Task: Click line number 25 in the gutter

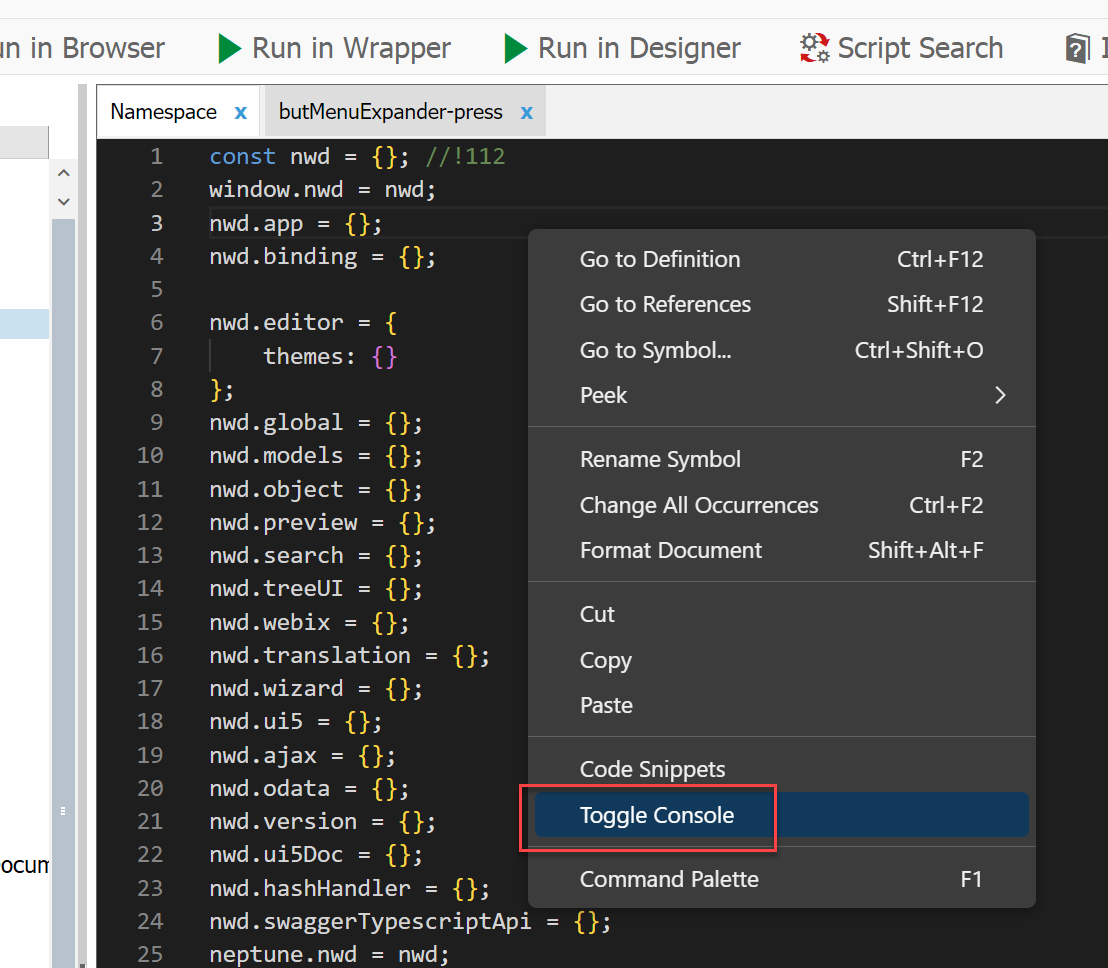Action: coord(150,954)
